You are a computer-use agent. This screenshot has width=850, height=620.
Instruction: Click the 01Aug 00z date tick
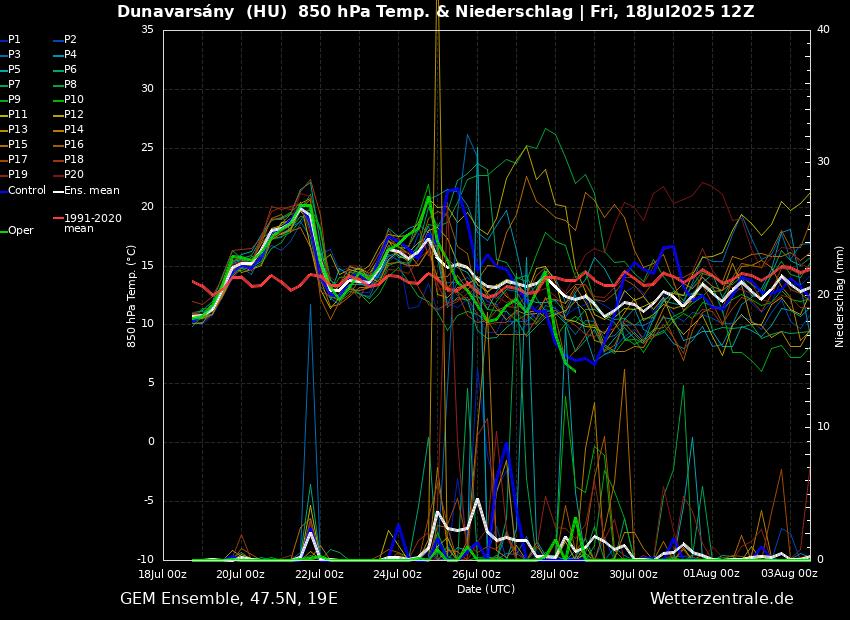tap(711, 574)
